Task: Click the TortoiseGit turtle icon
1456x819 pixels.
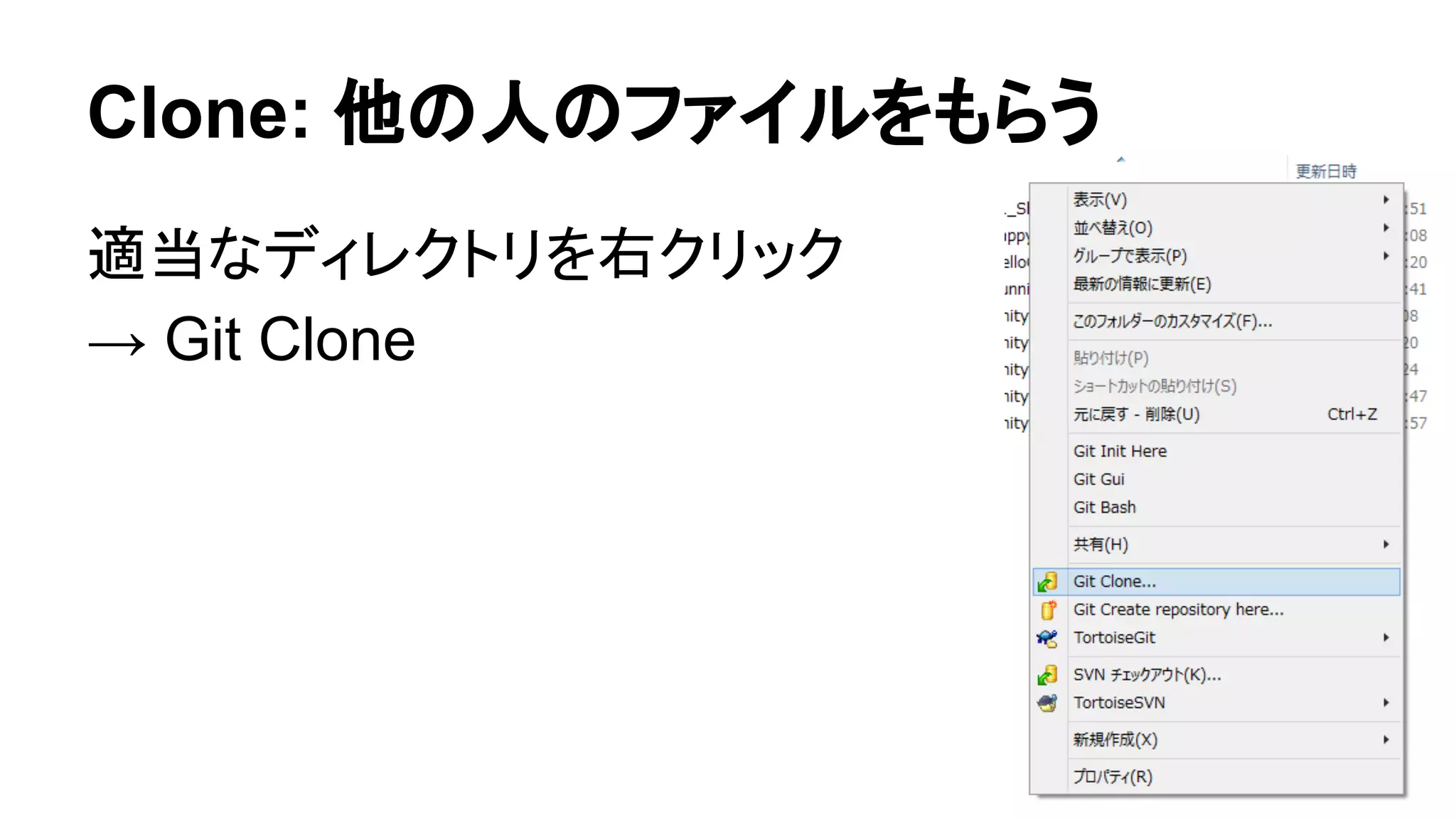Action: pos(1047,638)
